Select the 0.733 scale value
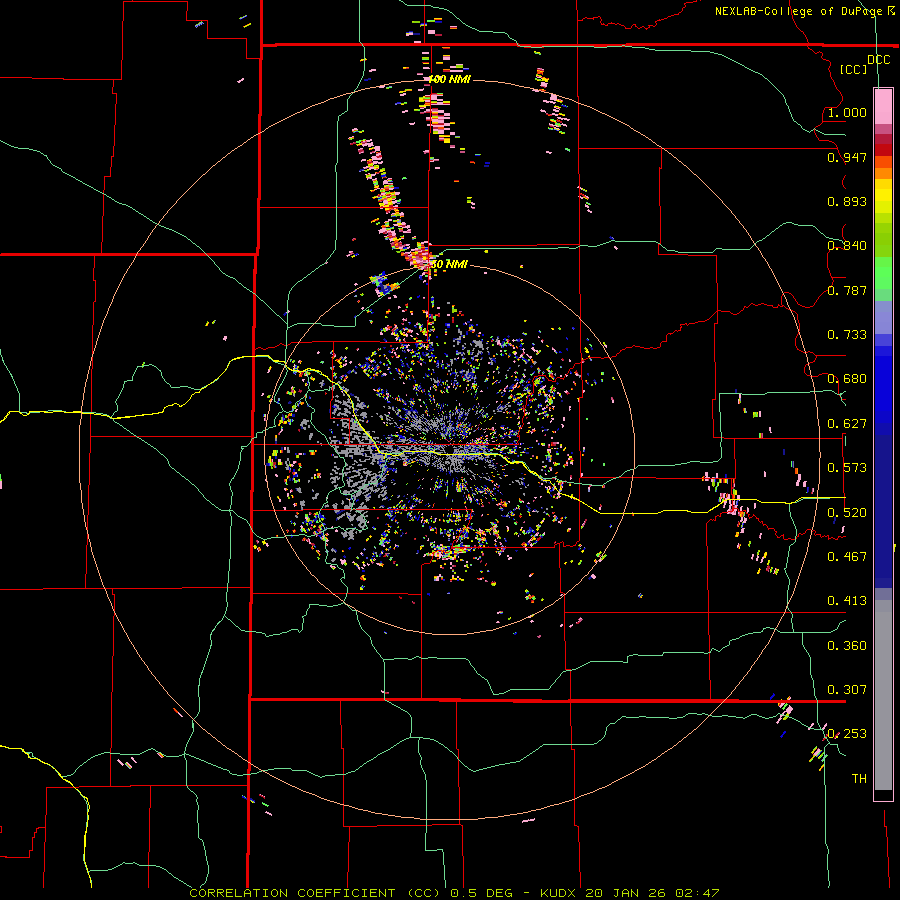Image resolution: width=900 pixels, height=900 pixels. [847, 335]
